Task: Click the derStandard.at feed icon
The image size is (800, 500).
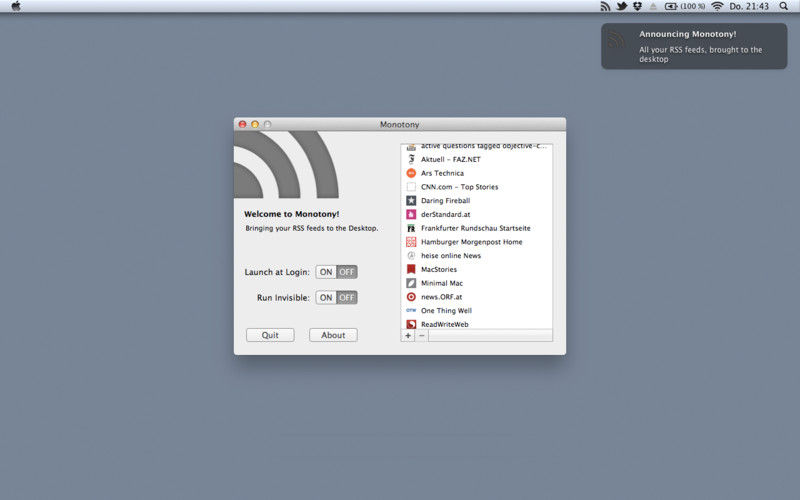Action: (x=411, y=214)
